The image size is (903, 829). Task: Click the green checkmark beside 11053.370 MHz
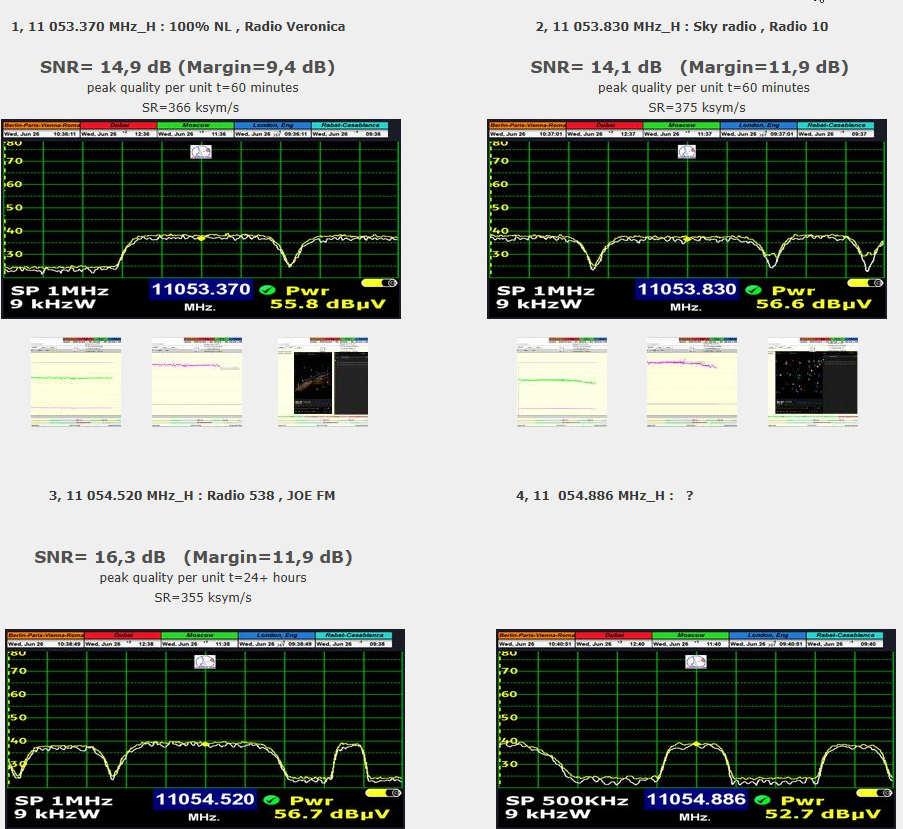click(267, 290)
